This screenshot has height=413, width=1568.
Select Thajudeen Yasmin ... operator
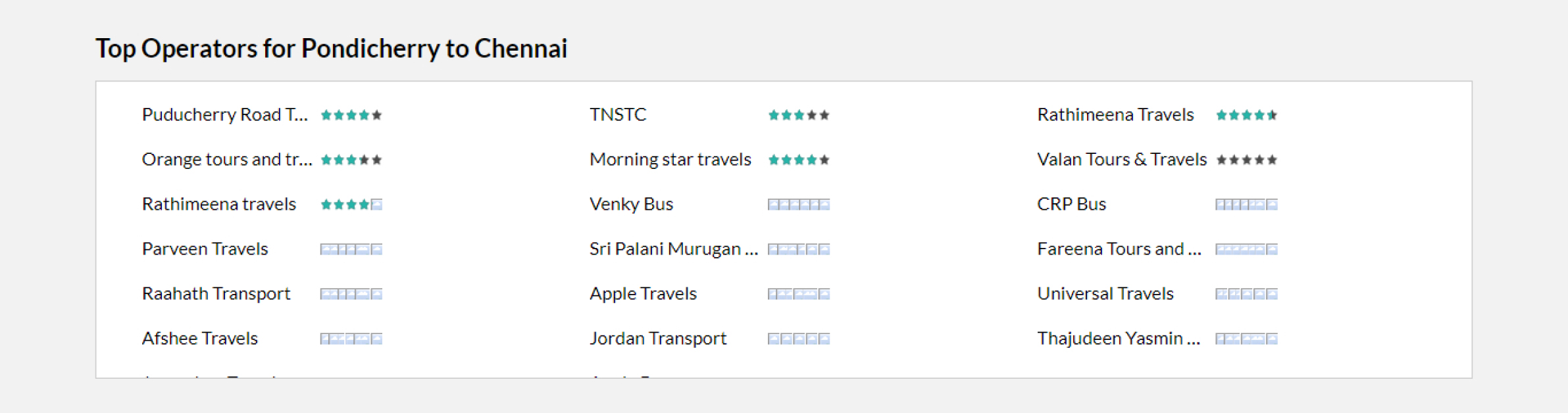1119,338
